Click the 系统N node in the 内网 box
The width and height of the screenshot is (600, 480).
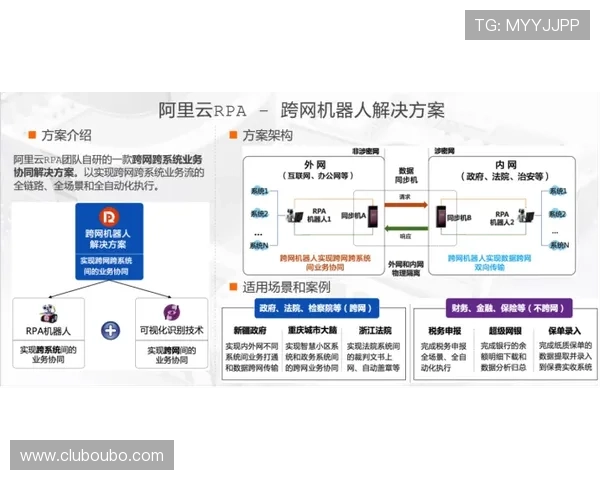pyautogui.click(x=559, y=245)
